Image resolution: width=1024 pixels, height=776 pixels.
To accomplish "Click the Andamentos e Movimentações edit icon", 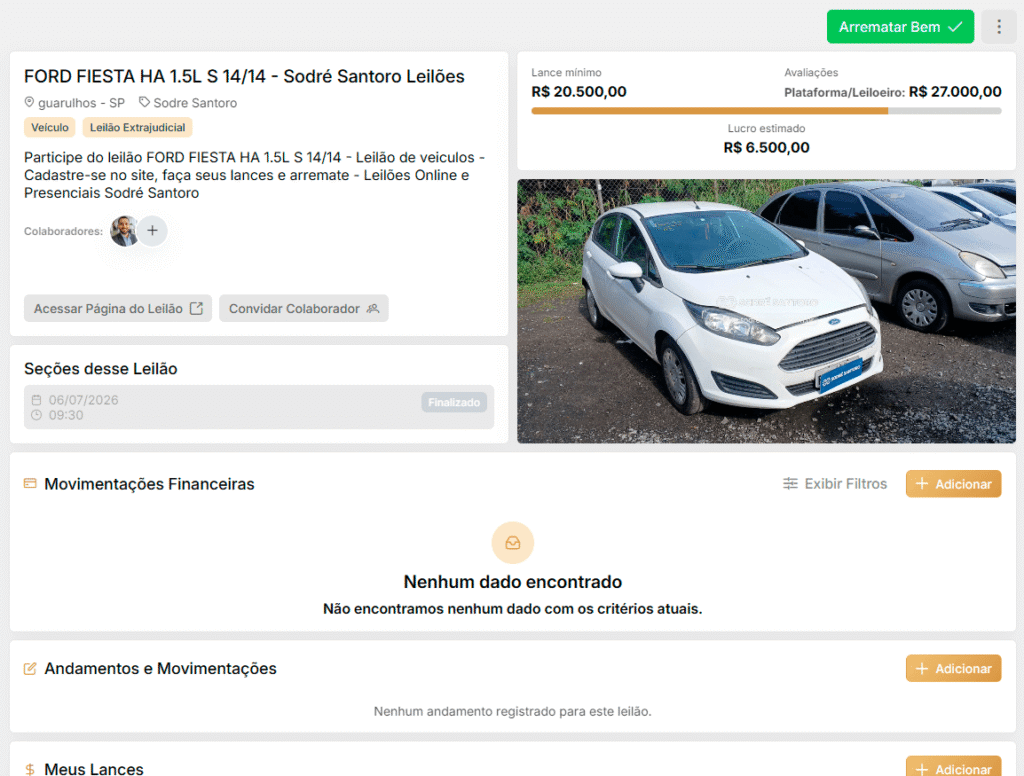I will tap(30, 668).
